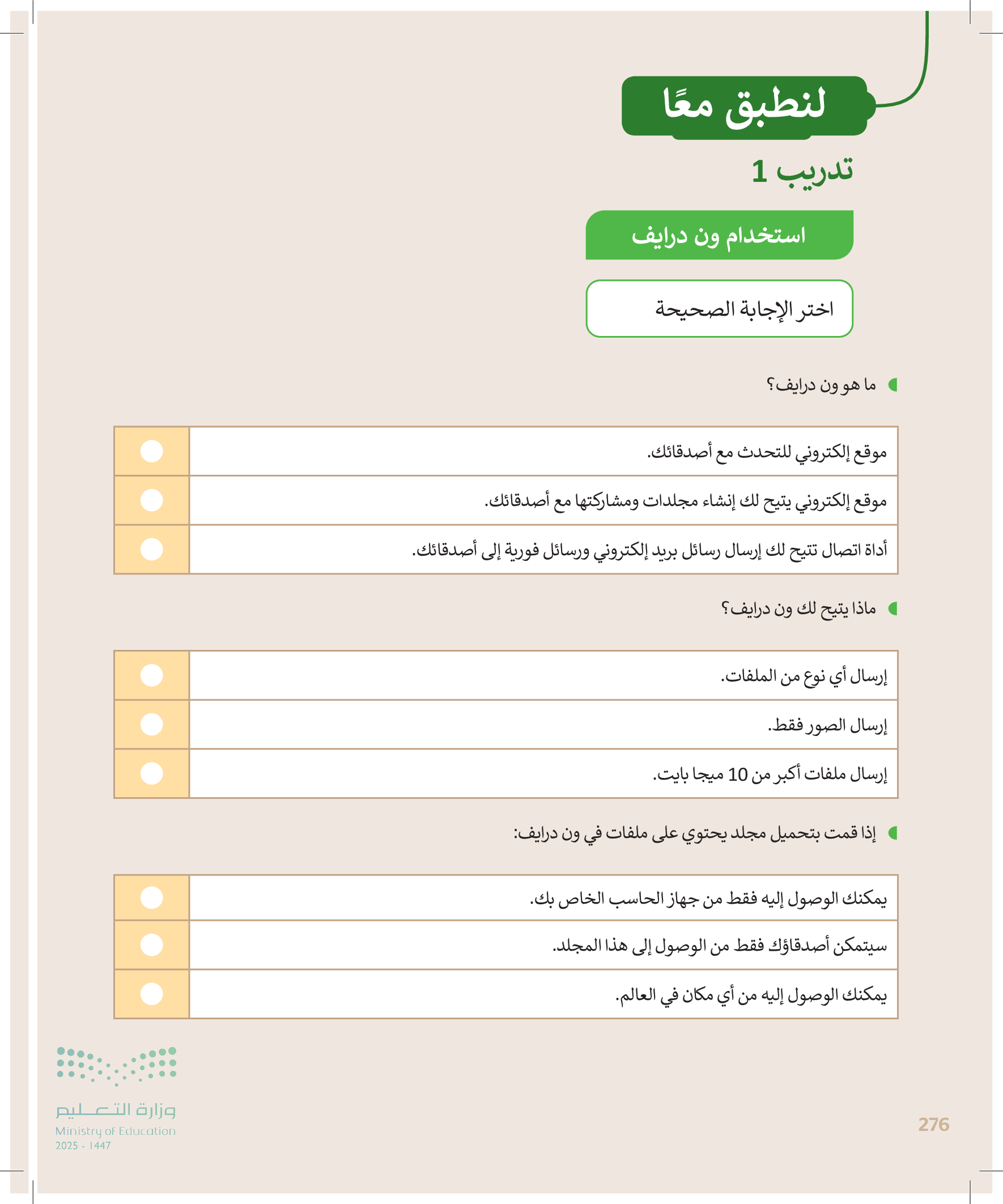Screen dimensions: 1003x1204
Task: Select radio for 'إرسال أي نوع من الملفات'
Action: [x=151, y=675]
